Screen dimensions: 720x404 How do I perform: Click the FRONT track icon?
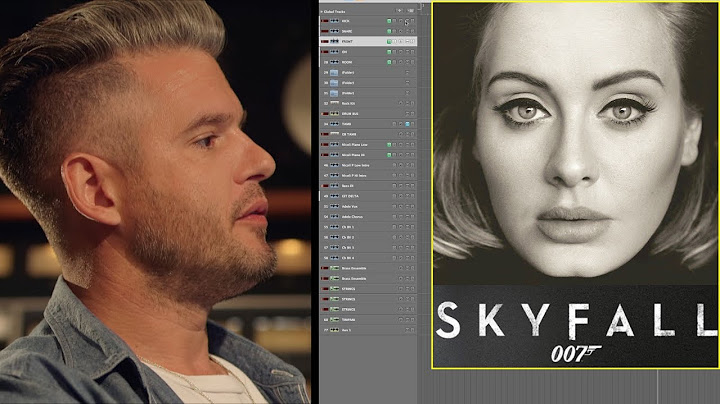[334, 41]
